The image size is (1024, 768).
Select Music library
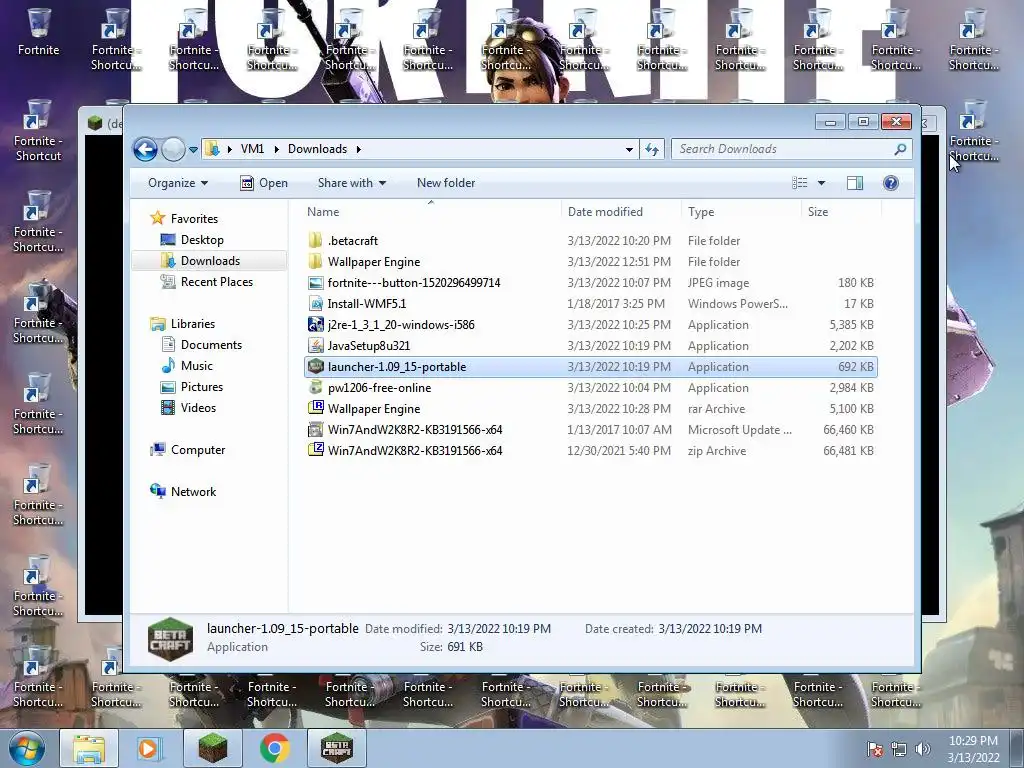(x=197, y=366)
